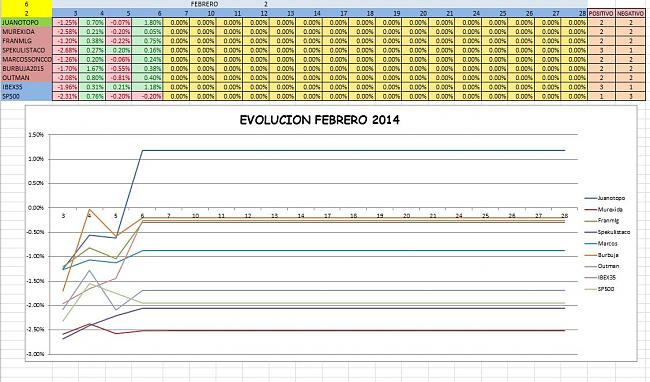Image resolution: width=650 pixels, height=382 pixels.
Task: Select the OUTMAN row header cell
Action: coord(26,77)
